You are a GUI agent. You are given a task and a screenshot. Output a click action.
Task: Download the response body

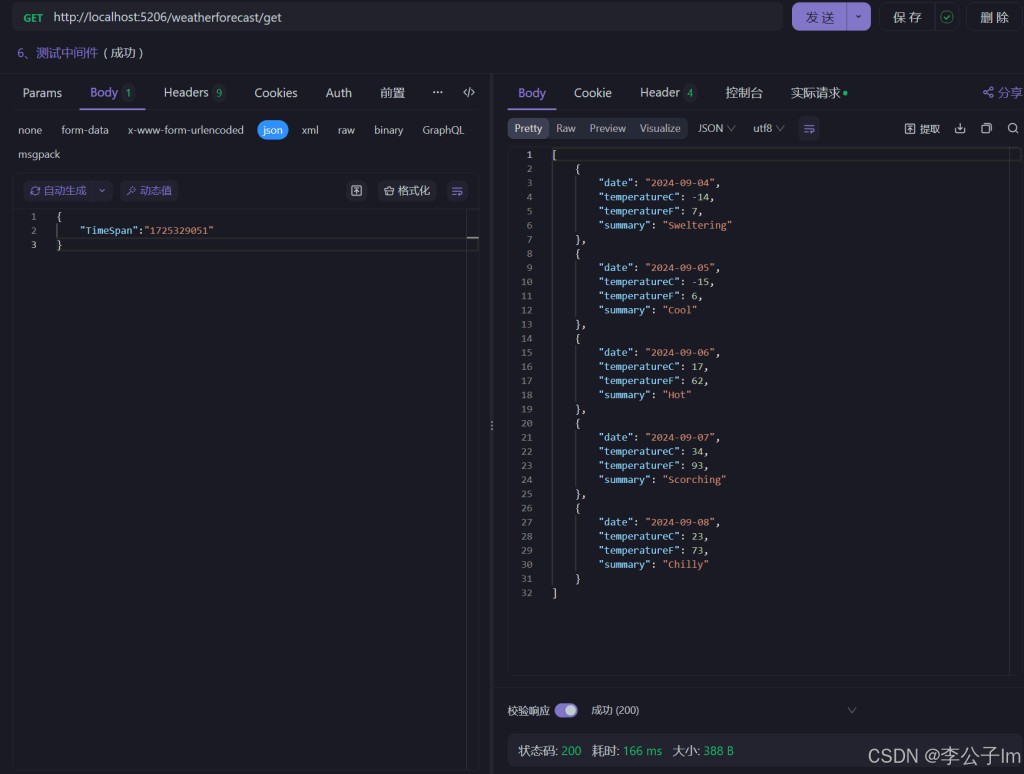(958, 128)
